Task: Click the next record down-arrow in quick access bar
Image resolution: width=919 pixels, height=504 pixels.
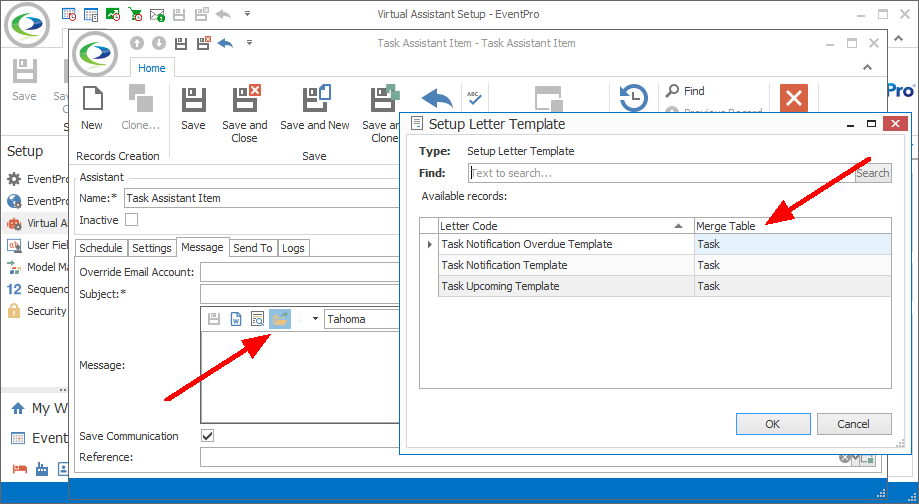Action: (x=159, y=43)
